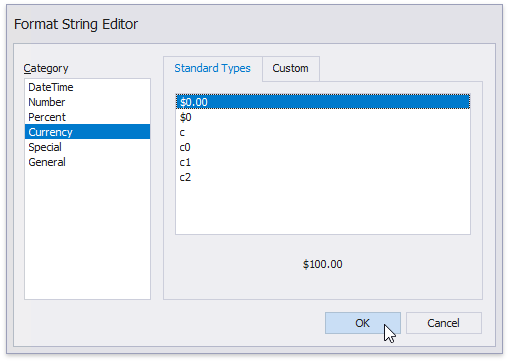
Task: Select the $0 format string
Action: click(x=323, y=117)
